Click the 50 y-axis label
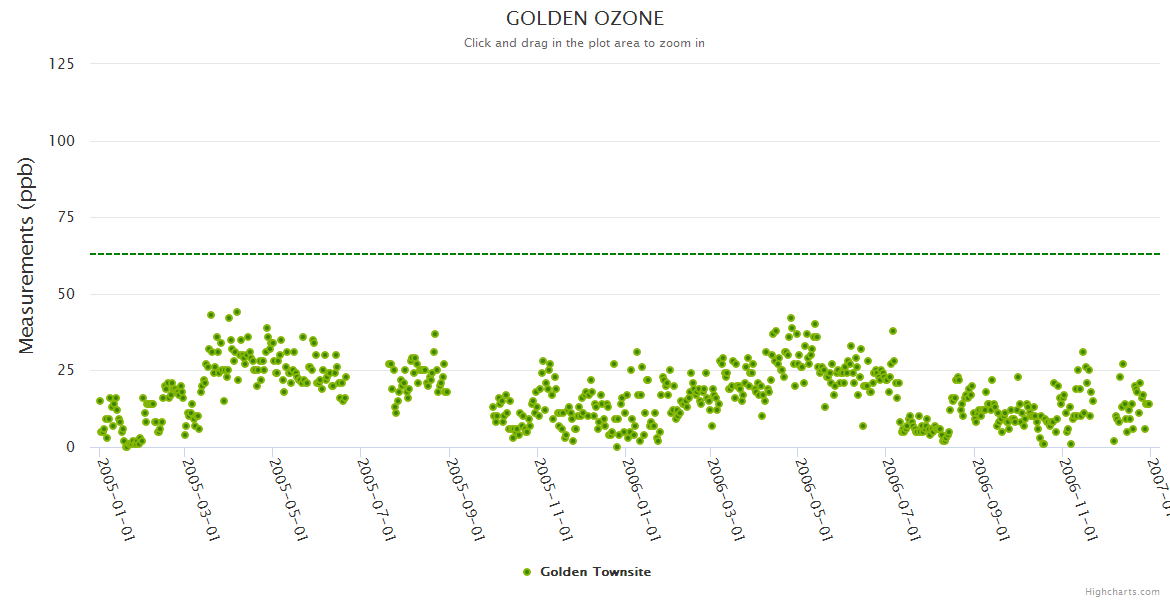The image size is (1170, 600). coord(65,294)
